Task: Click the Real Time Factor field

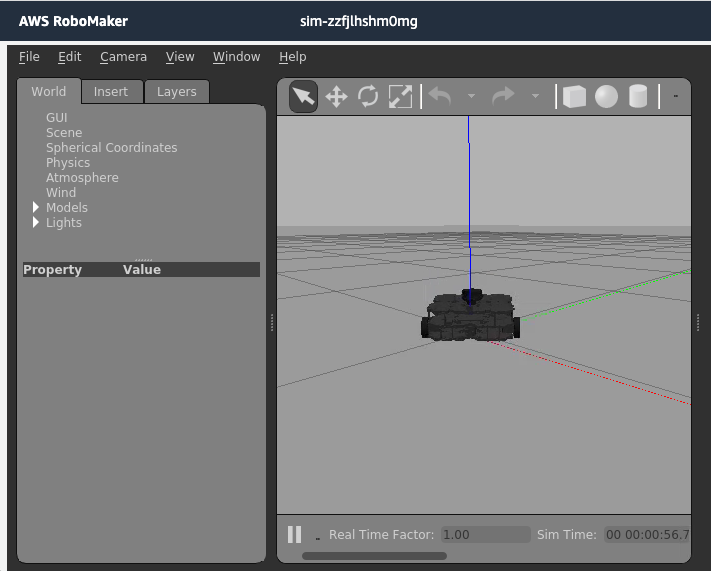Action: pyautogui.click(x=486, y=535)
